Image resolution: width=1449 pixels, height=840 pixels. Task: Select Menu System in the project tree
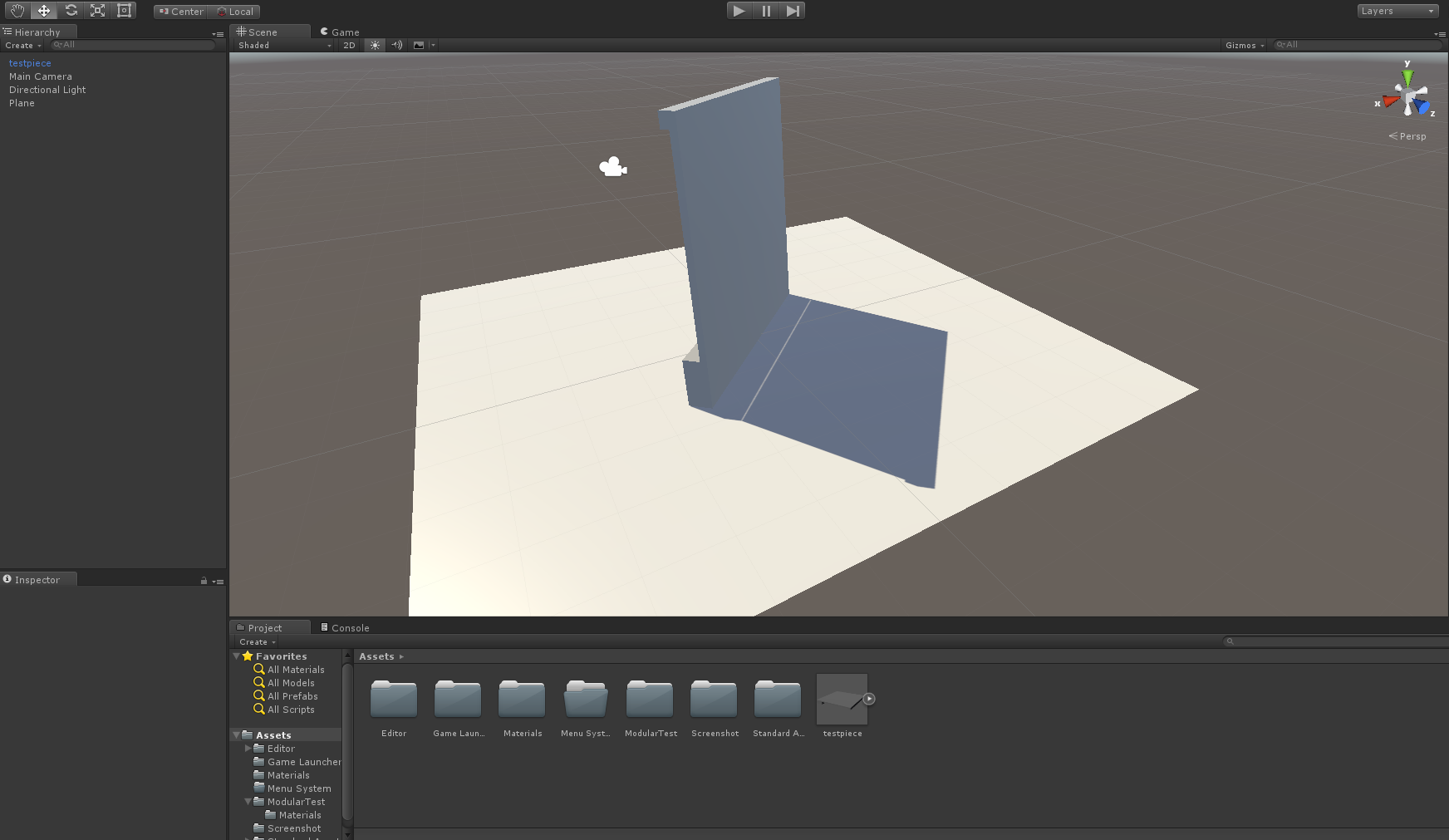click(292, 788)
